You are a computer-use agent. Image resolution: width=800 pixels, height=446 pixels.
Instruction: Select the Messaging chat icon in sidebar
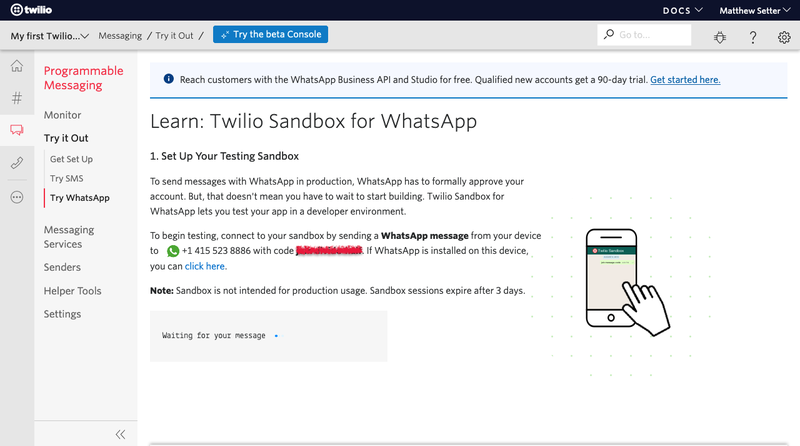click(x=17, y=130)
